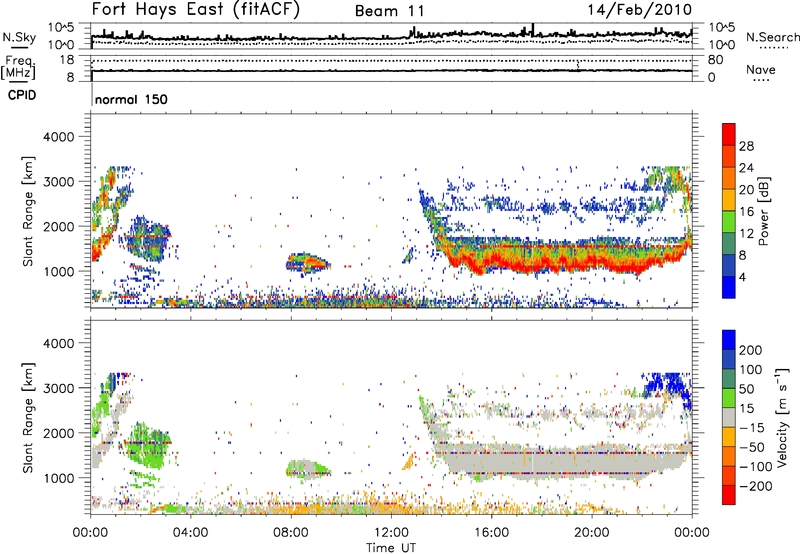Click the 'Freq. [MHz]' axis label

18,68
